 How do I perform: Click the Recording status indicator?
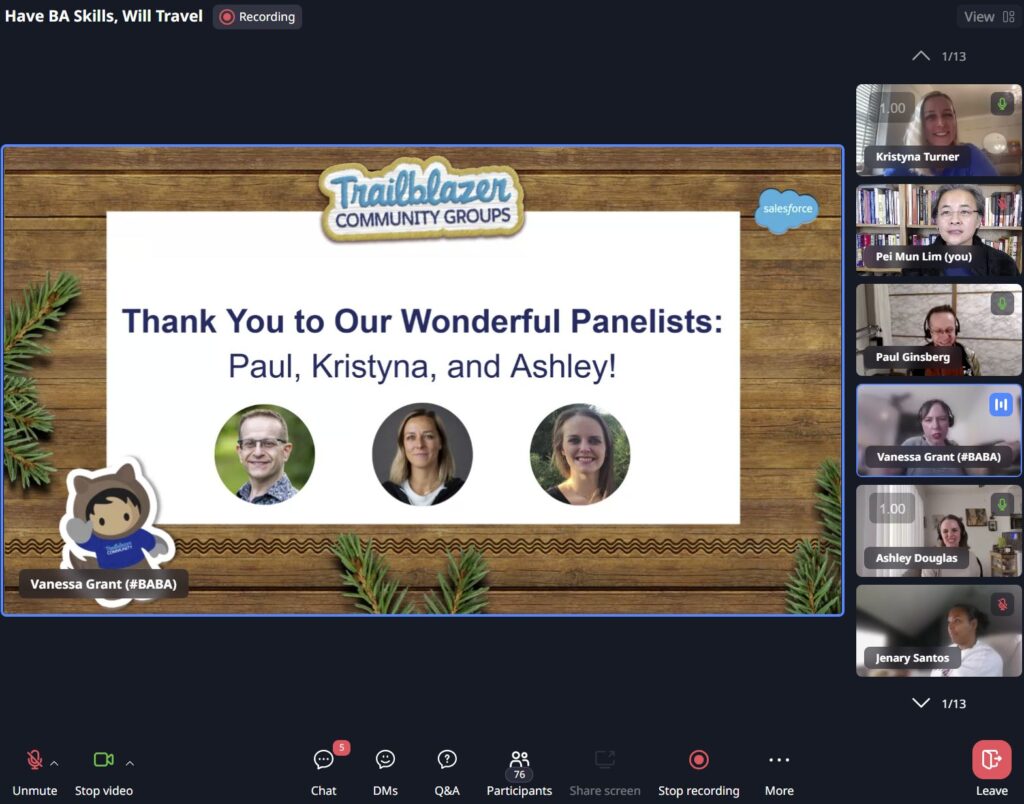coord(257,17)
